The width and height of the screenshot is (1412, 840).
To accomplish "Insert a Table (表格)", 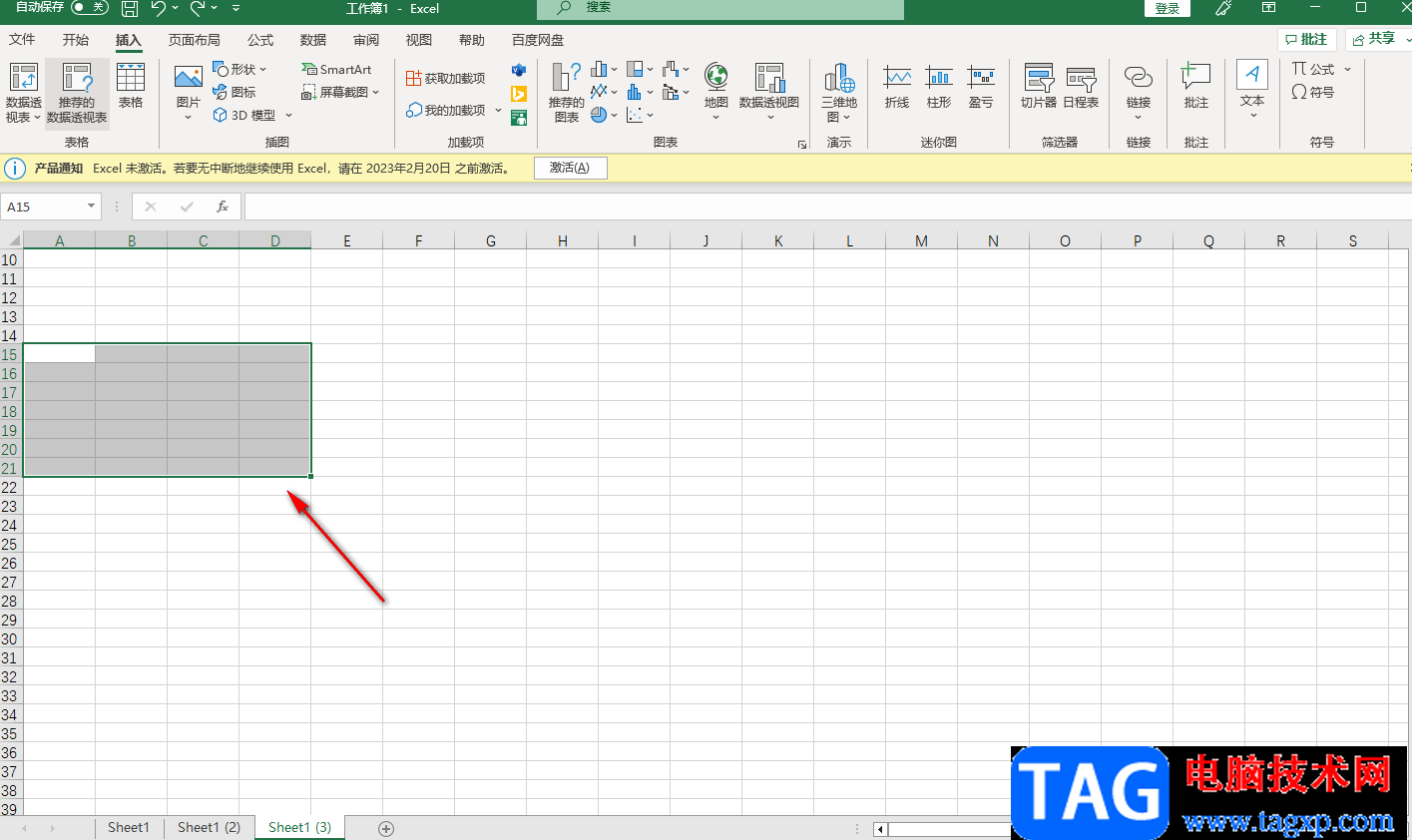I will click(131, 86).
